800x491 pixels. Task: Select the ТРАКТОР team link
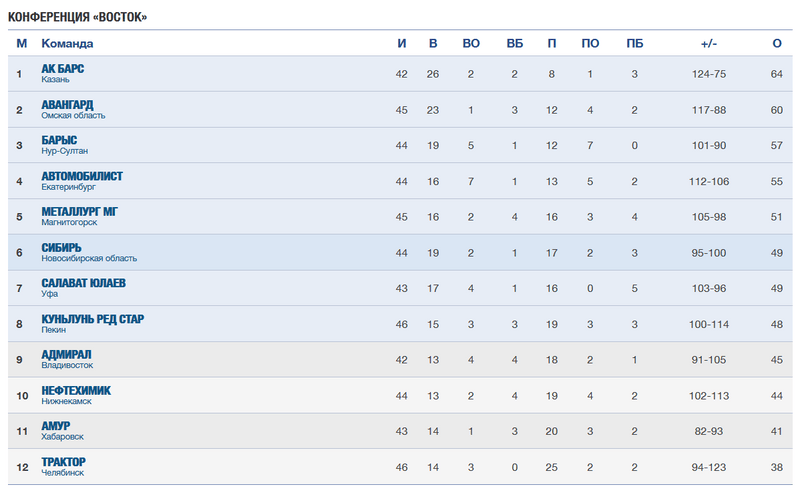64,462
